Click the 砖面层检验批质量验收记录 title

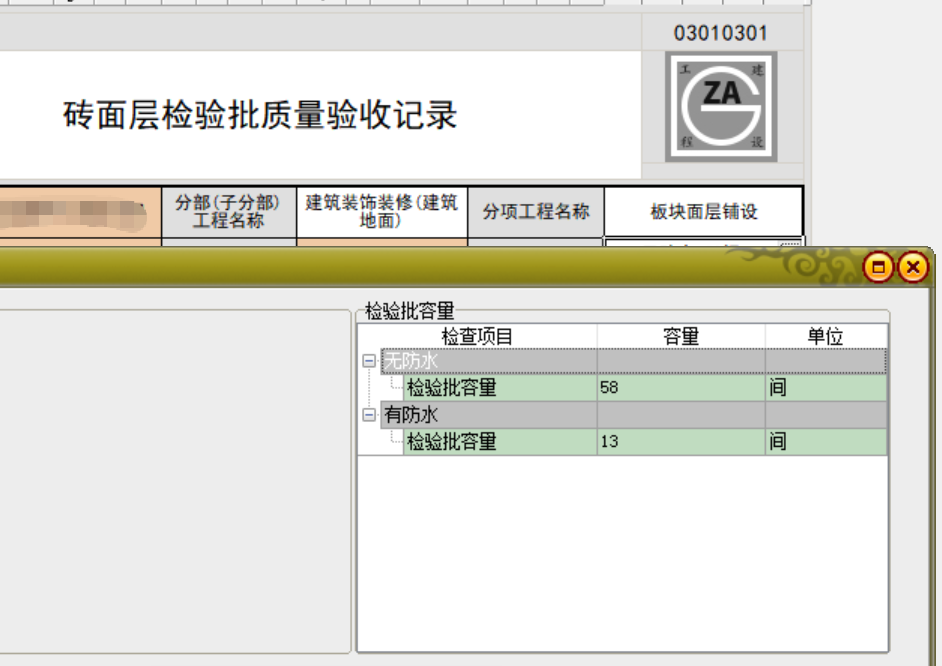(260, 116)
